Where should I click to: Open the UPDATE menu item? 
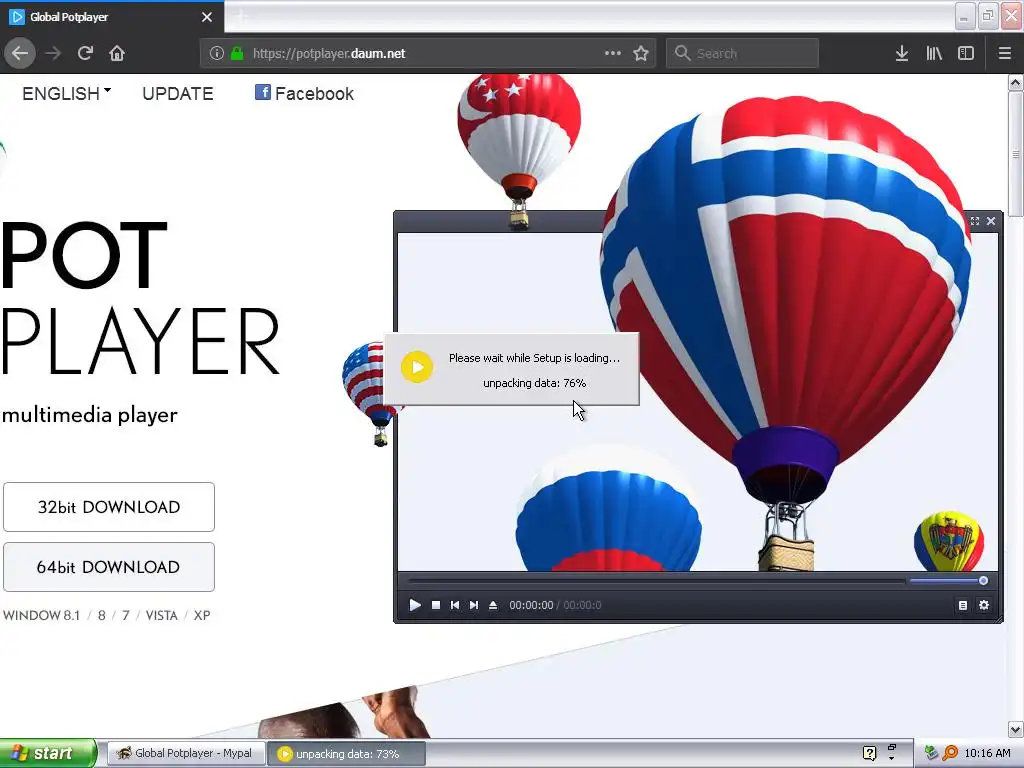pos(178,94)
